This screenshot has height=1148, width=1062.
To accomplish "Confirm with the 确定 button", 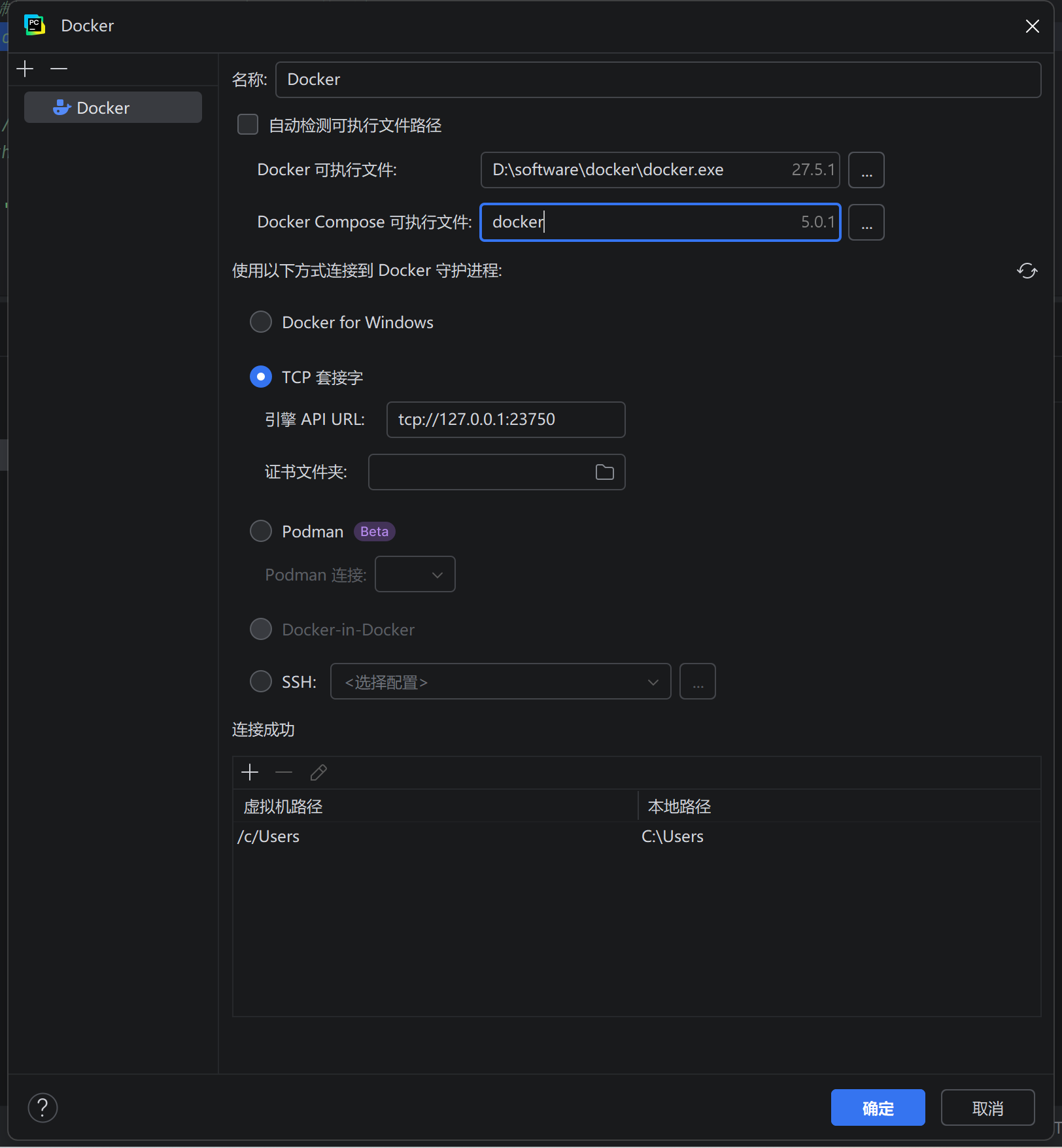I will click(x=878, y=1107).
